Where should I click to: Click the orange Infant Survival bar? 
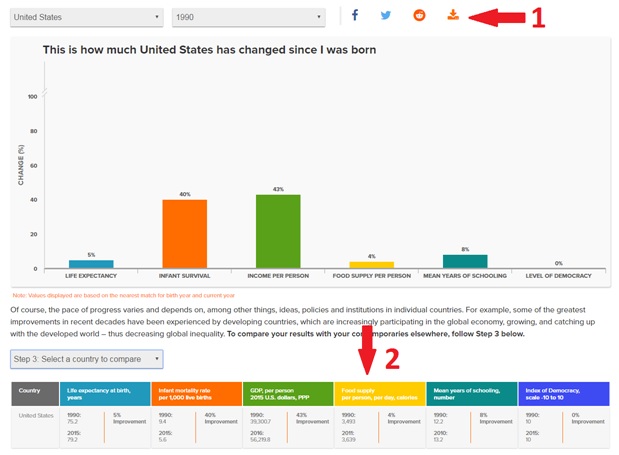click(185, 234)
